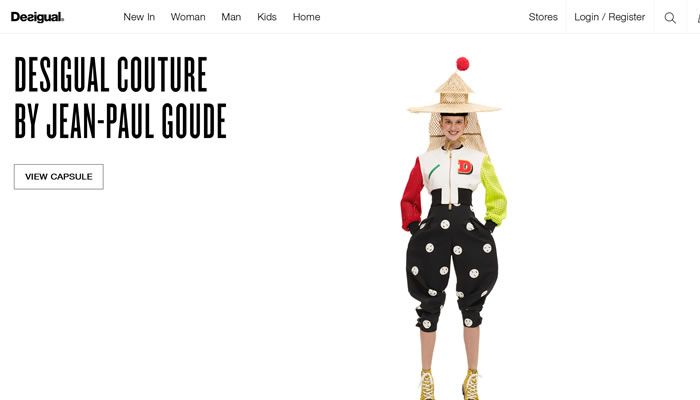Open the New In menu
This screenshot has height=400, width=700.
coord(139,17)
